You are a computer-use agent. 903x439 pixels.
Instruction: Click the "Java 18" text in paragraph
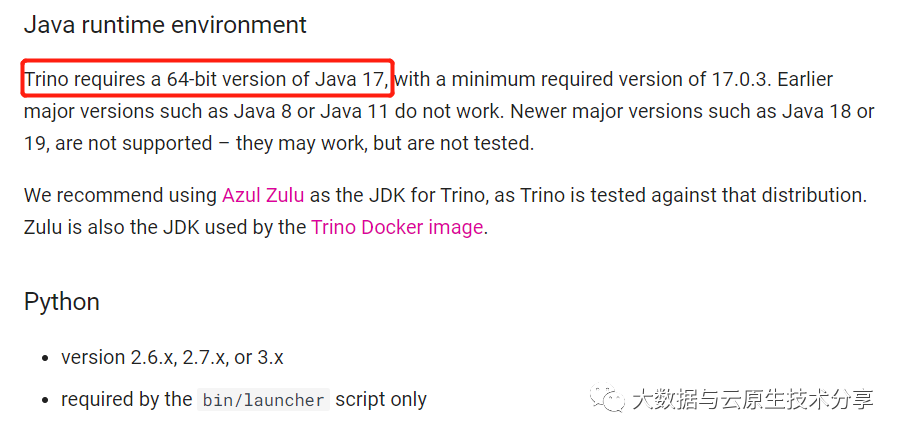tap(812, 111)
